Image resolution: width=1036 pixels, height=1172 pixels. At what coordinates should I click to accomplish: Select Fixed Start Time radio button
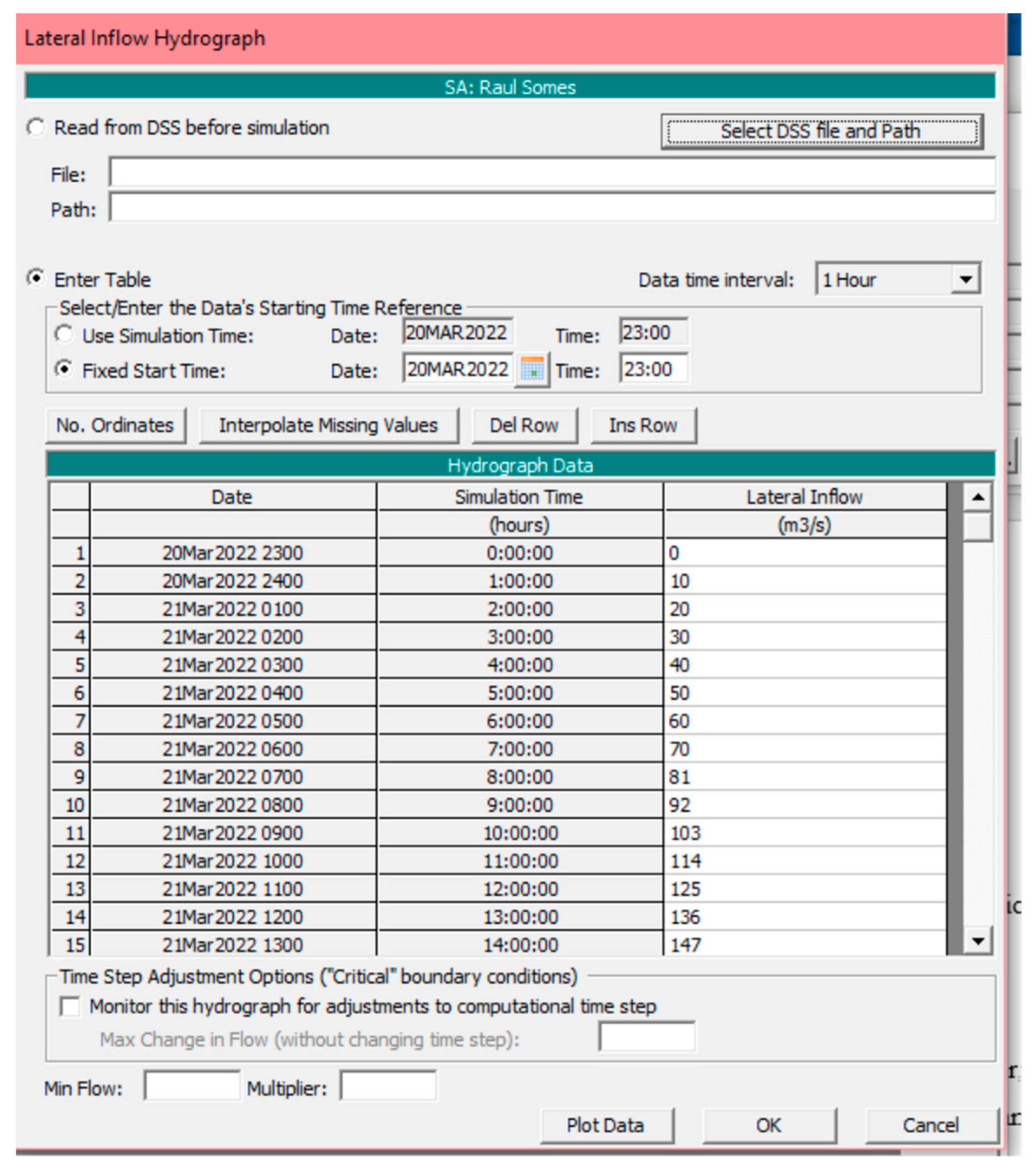point(64,369)
